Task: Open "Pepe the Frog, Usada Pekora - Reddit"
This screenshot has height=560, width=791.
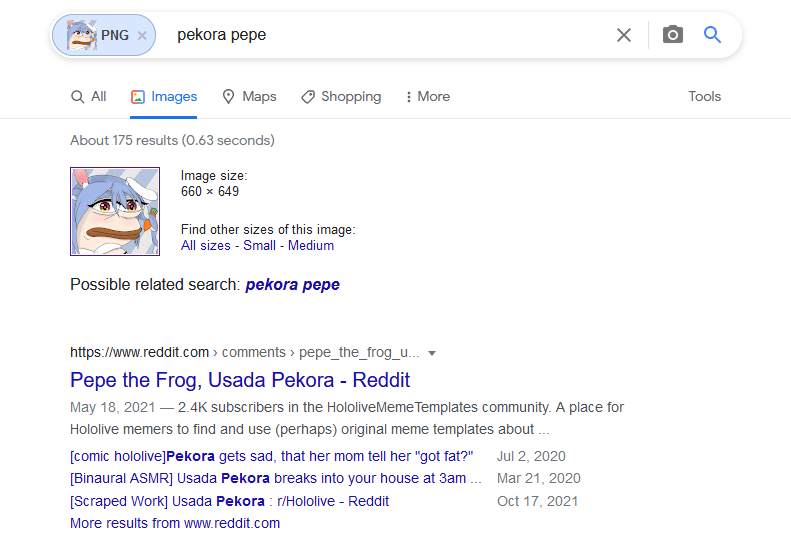Action: pyautogui.click(x=240, y=380)
